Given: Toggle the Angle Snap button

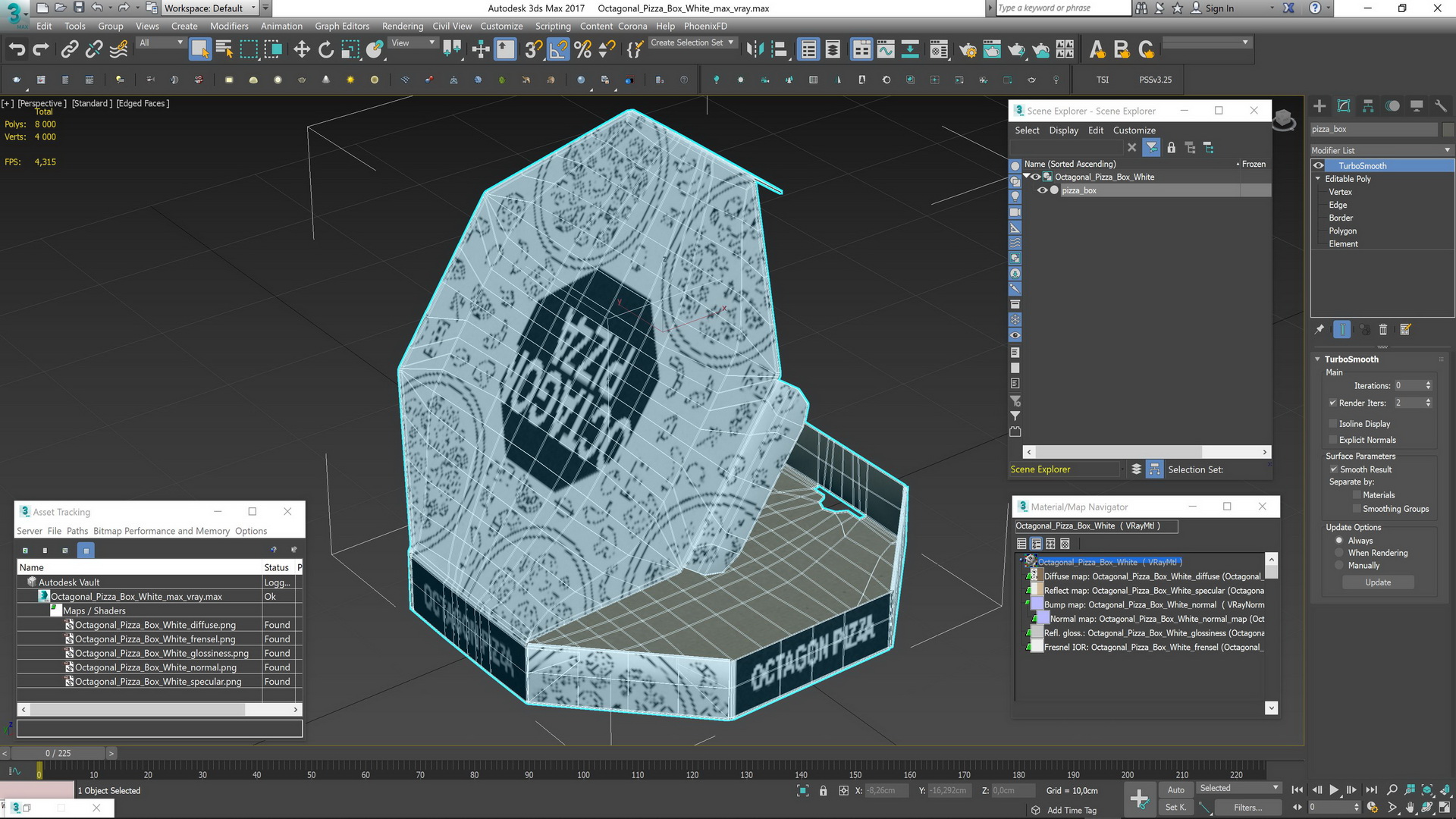Looking at the screenshot, I should click(x=558, y=50).
